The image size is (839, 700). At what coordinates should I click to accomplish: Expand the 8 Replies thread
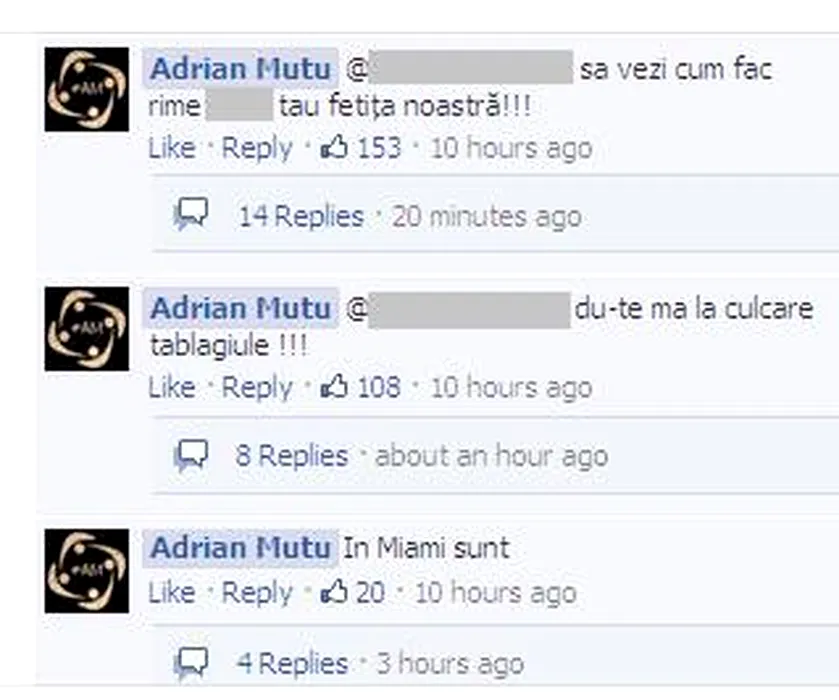[292, 456]
